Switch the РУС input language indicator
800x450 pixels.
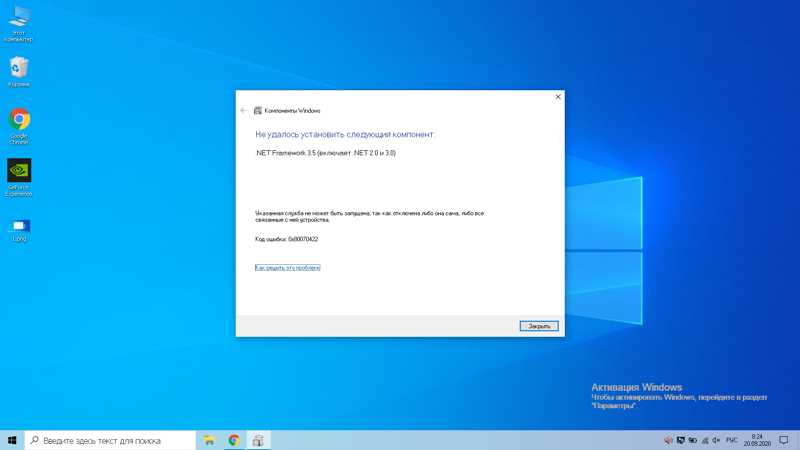[732, 440]
